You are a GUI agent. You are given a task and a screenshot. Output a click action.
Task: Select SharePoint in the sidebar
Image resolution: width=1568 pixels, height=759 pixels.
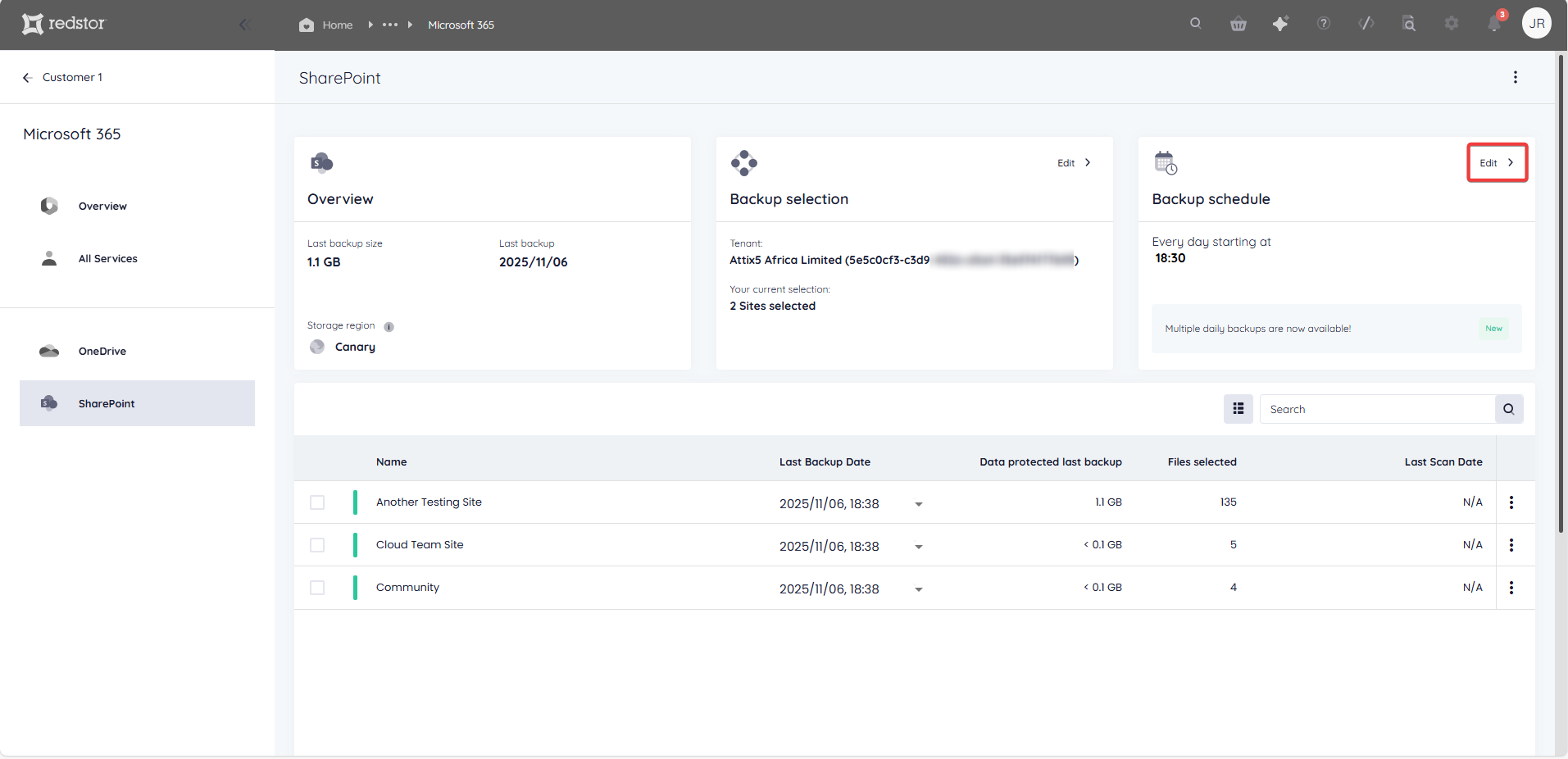138,403
